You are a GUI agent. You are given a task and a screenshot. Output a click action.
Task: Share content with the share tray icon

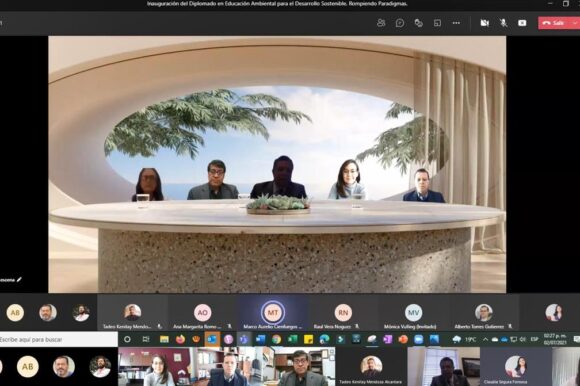(522, 23)
